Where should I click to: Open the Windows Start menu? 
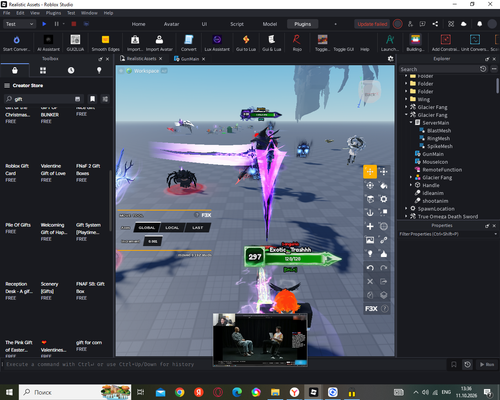tap(9, 392)
